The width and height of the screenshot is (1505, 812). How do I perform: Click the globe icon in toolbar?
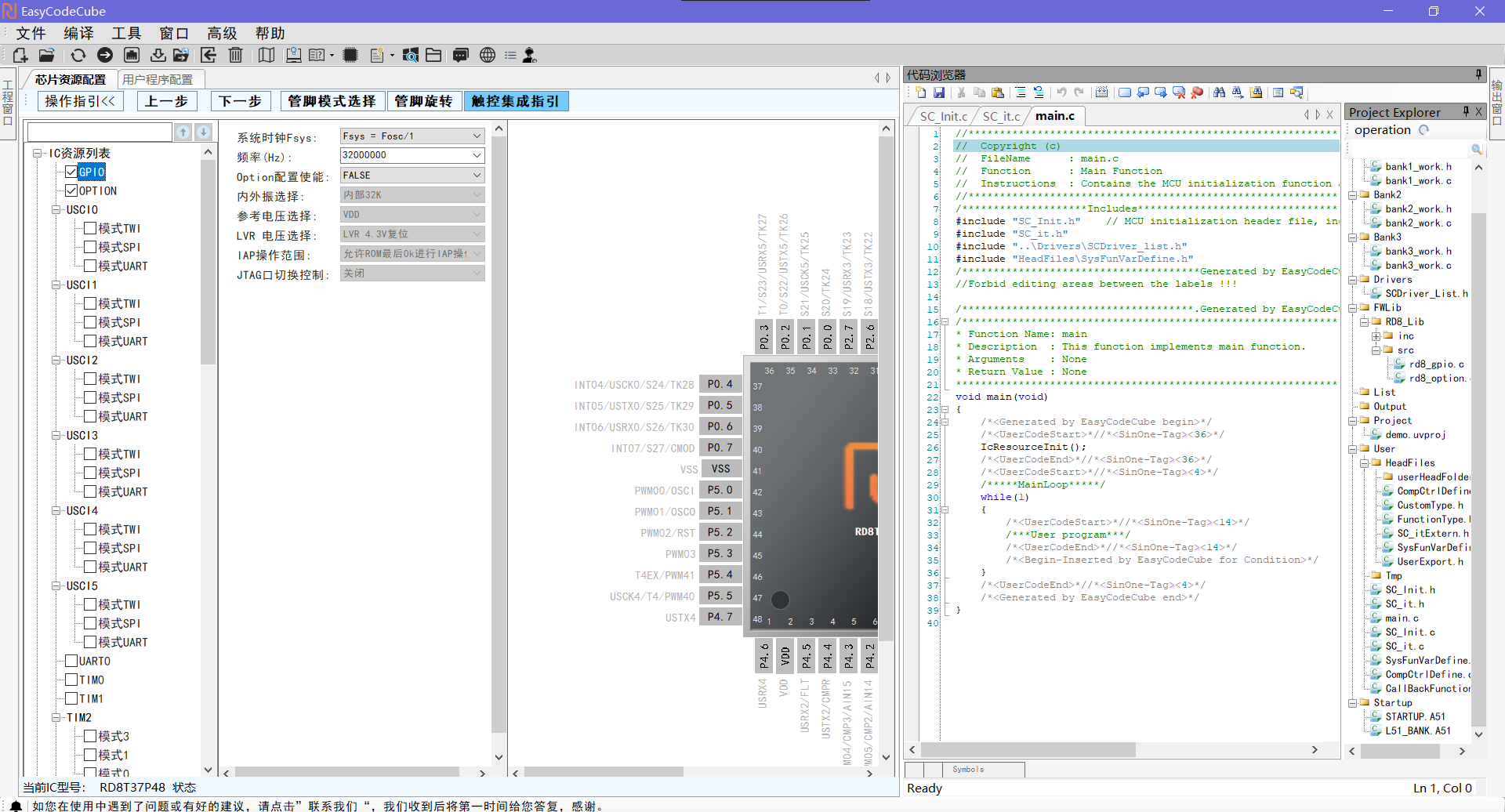[488, 55]
